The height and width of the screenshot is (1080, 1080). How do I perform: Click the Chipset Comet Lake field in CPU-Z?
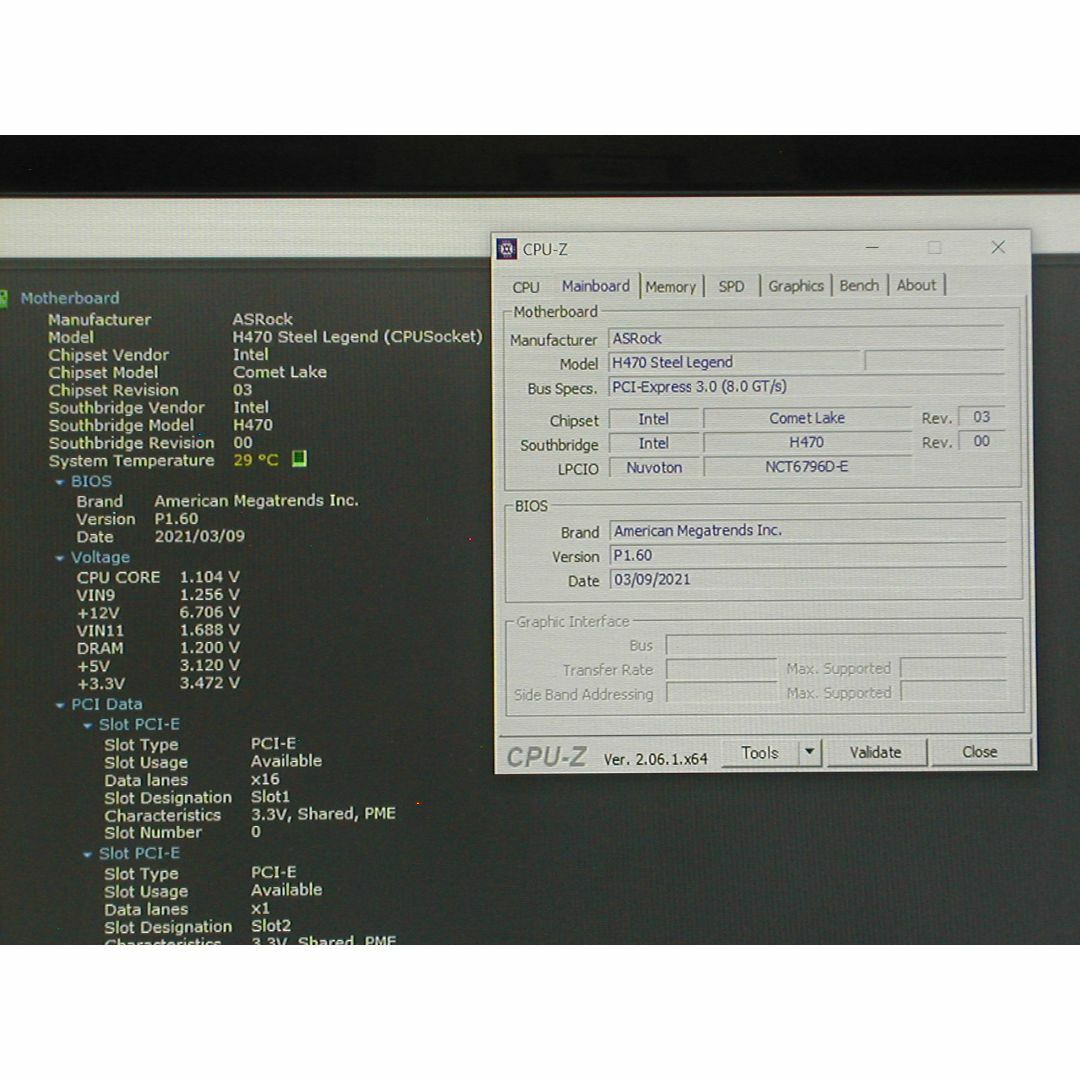coord(807,418)
